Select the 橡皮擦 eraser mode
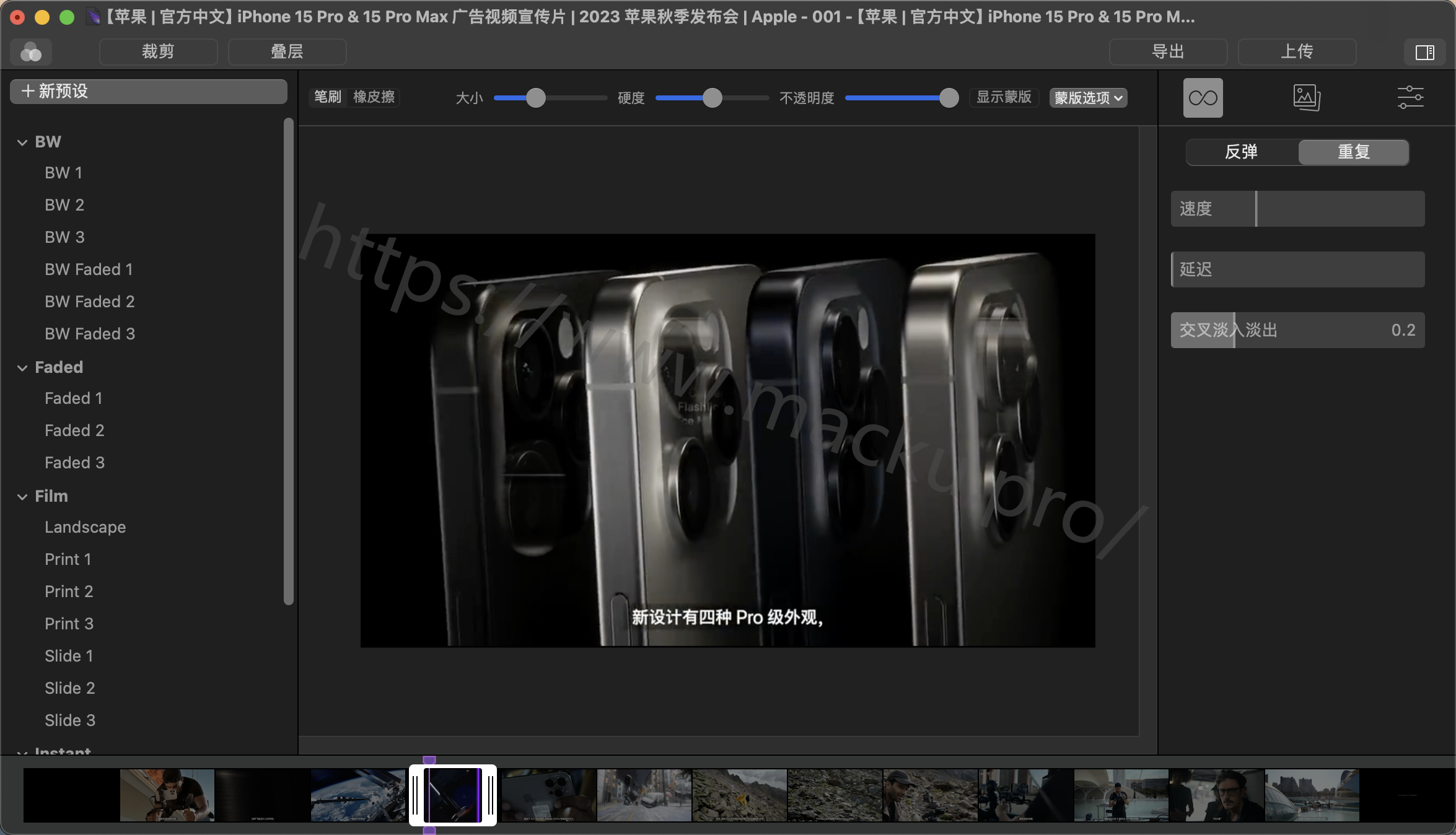 pos(374,97)
